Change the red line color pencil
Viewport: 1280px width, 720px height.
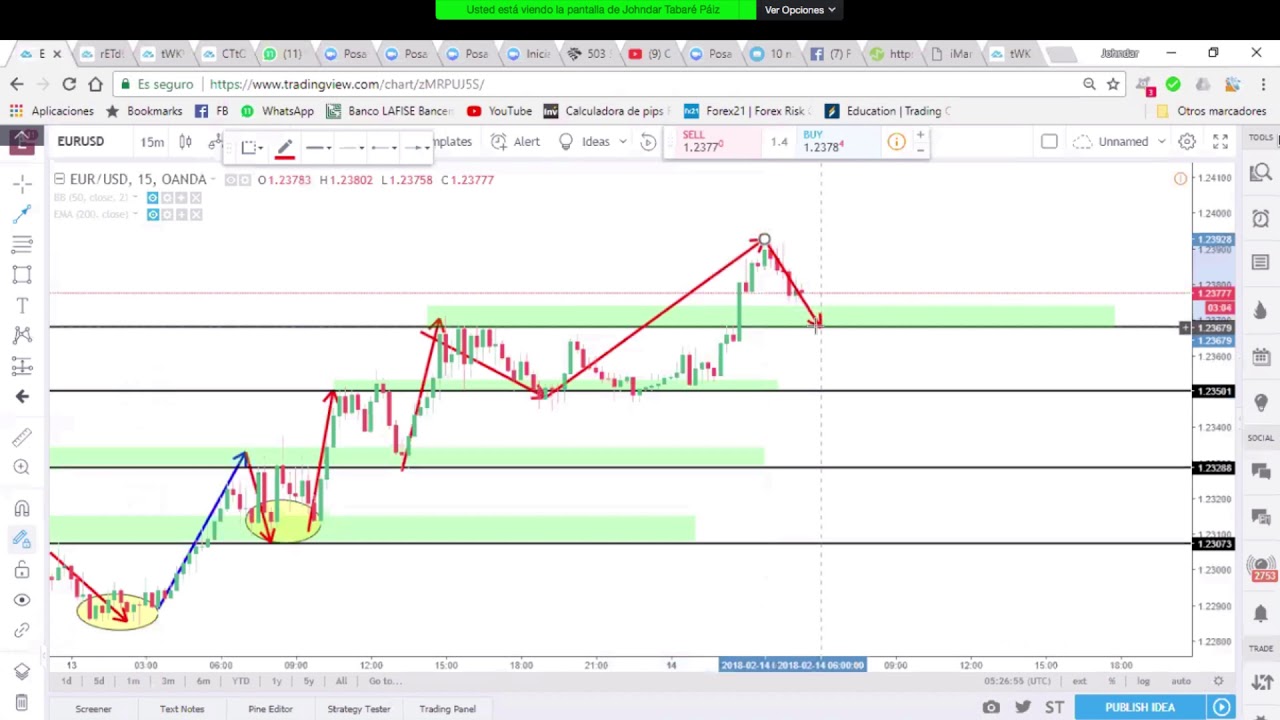pos(285,148)
